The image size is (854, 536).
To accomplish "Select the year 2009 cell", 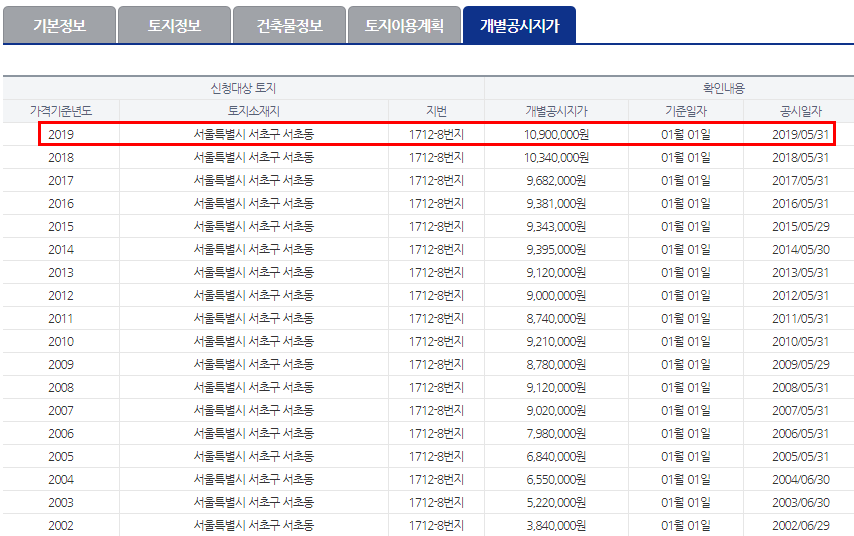I will click(x=61, y=364).
